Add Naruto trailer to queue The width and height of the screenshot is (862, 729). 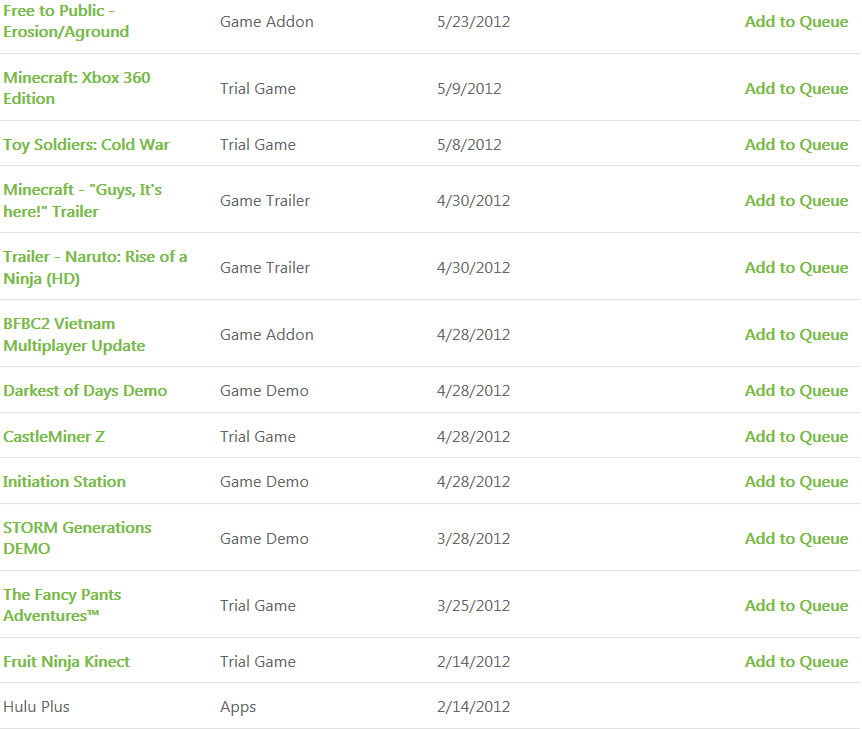(x=797, y=268)
